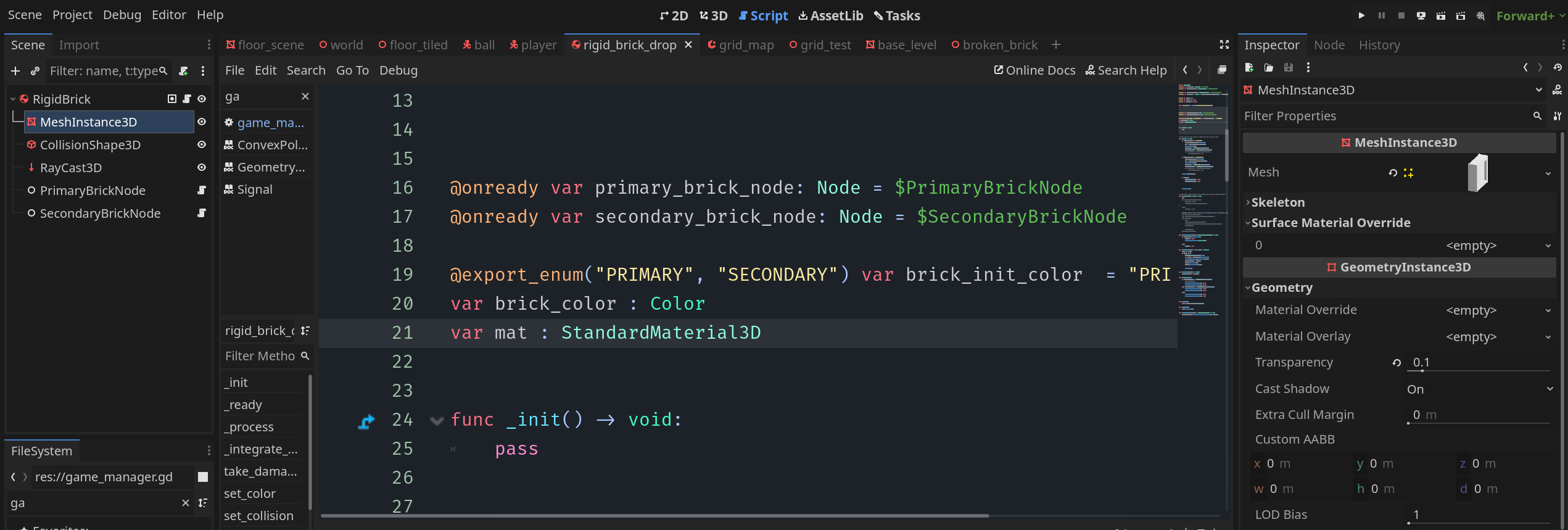Click the Filter Methods search field
The width and height of the screenshot is (1568, 530).
click(x=266, y=356)
